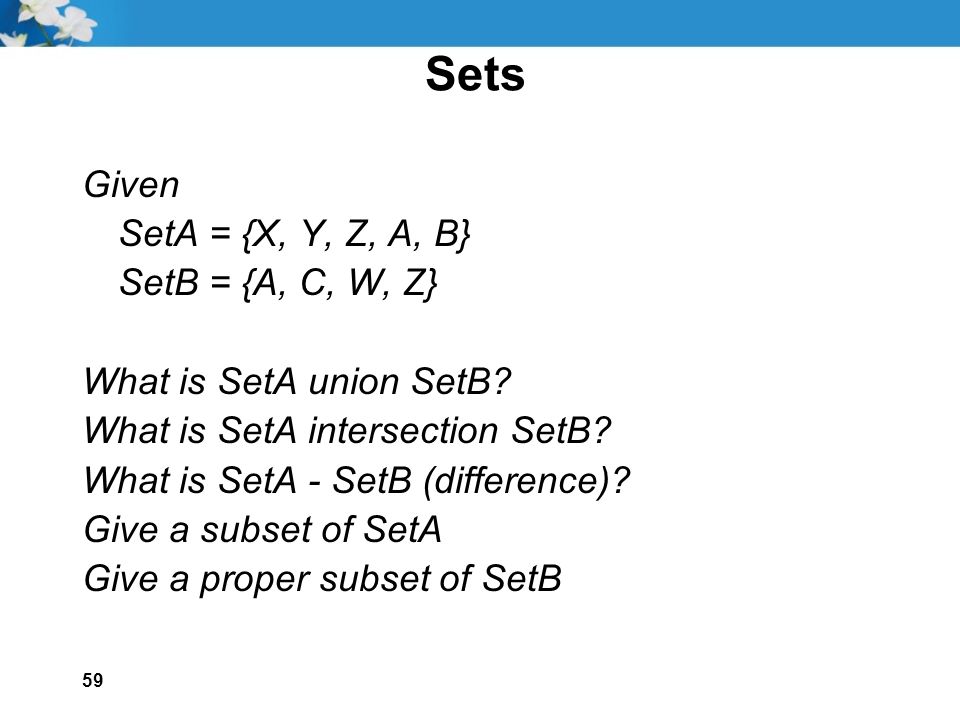Click the element C in SetB
This screenshot has height=720, width=960.
click(x=313, y=283)
